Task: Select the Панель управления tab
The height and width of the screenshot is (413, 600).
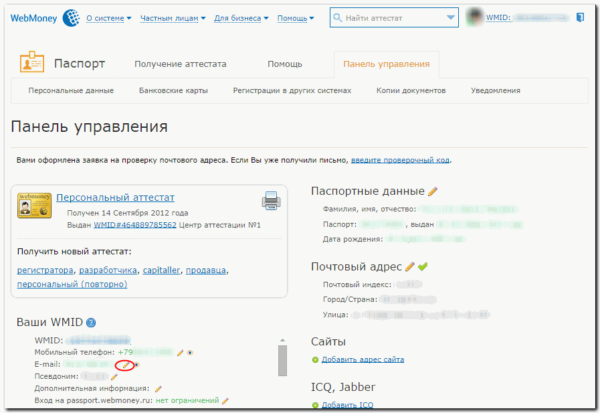Action: click(x=386, y=64)
